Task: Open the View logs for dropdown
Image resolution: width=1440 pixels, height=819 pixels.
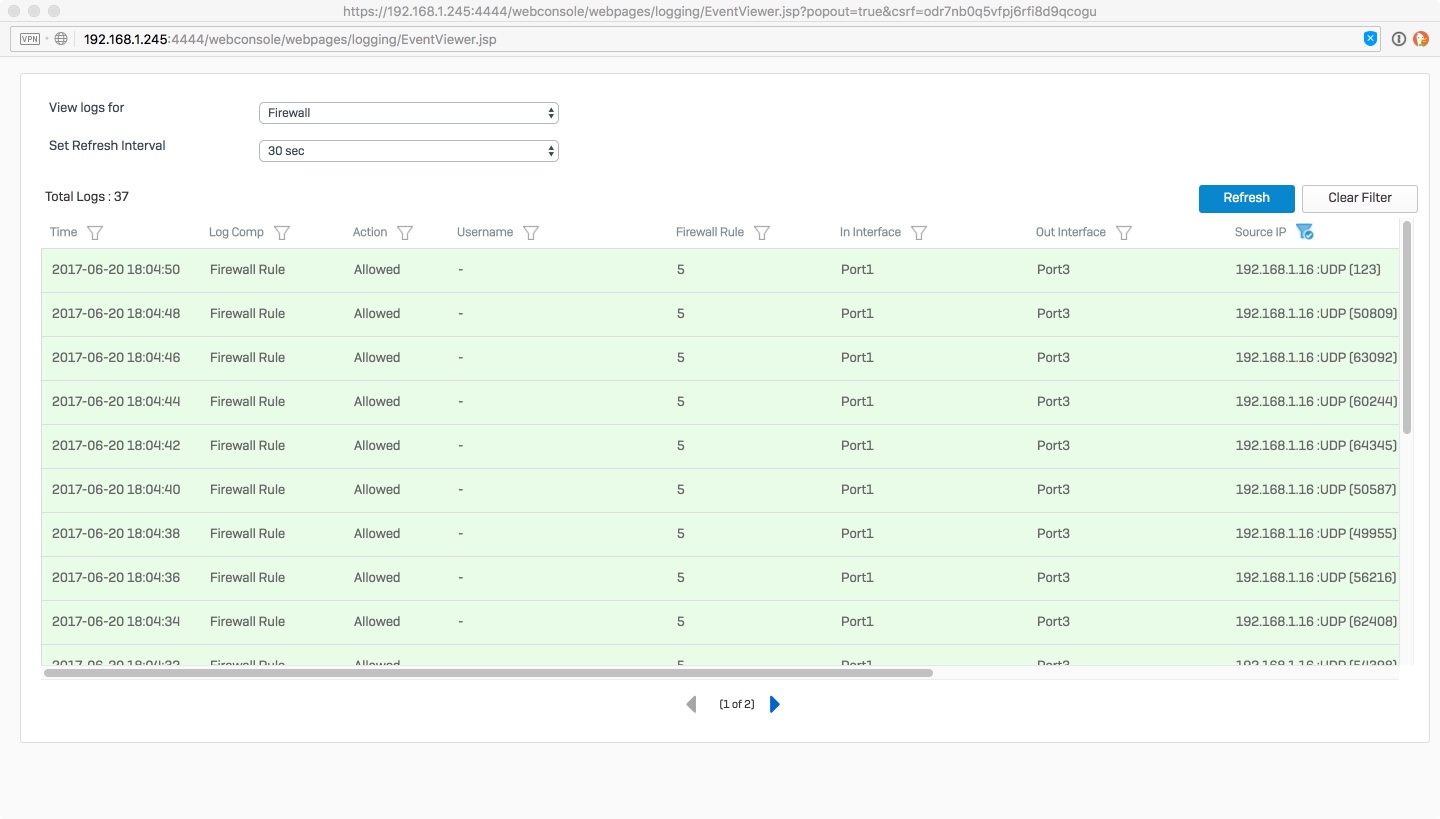Action: click(408, 113)
